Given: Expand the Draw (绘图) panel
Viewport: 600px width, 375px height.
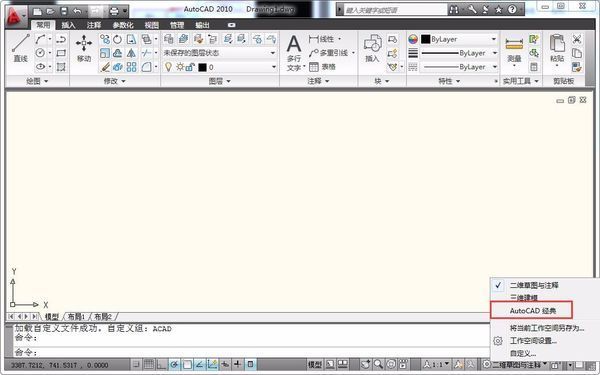Looking at the screenshot, I should tap(37, 81).
